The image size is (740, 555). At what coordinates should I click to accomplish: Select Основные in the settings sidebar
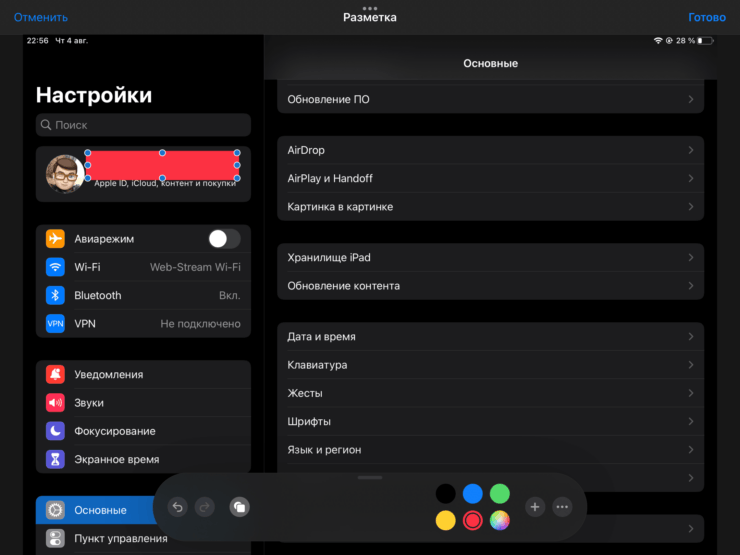click(100, 510)
